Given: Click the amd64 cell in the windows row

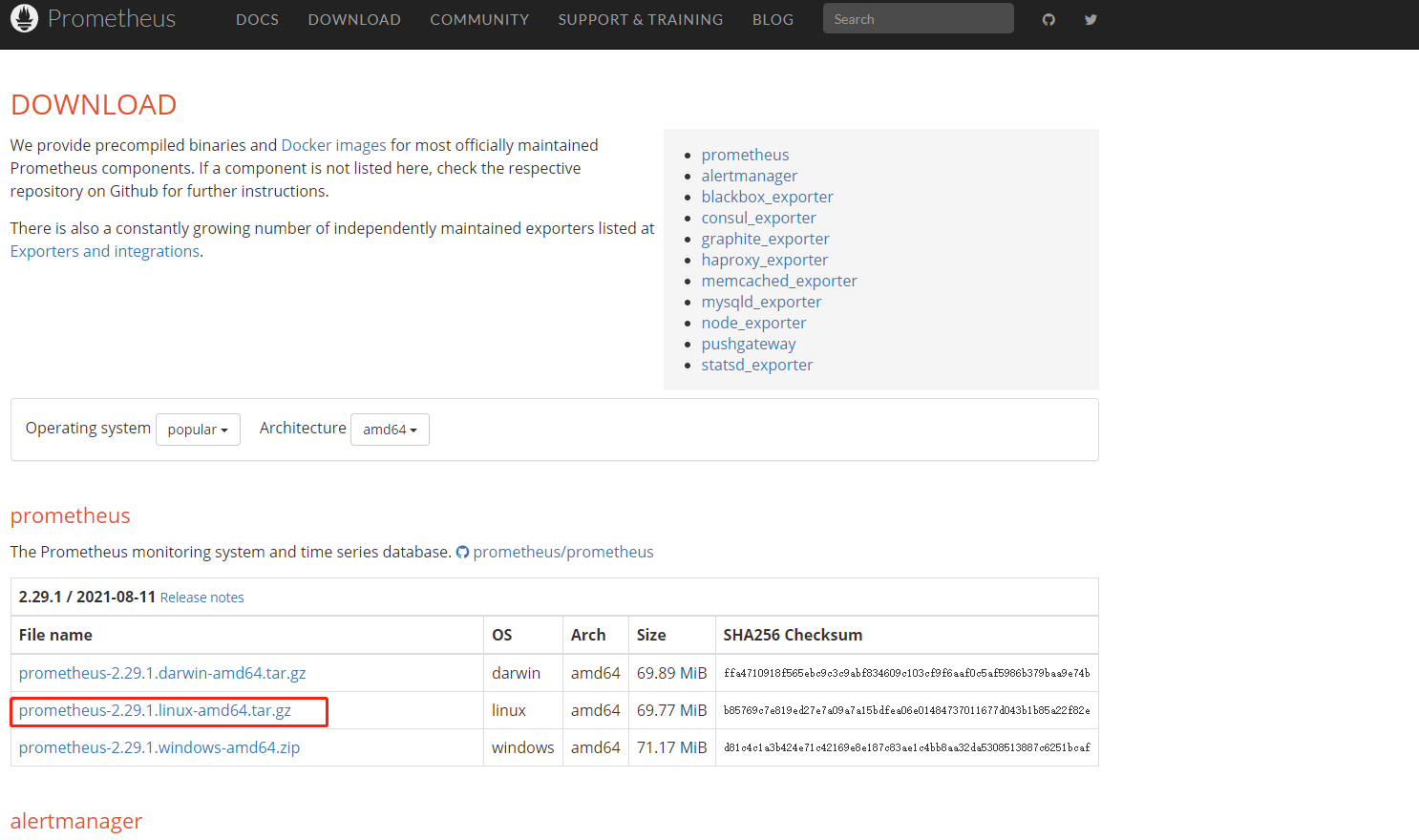Looking at the screenshot, I should pyautogui.click(x=596, y=747).
